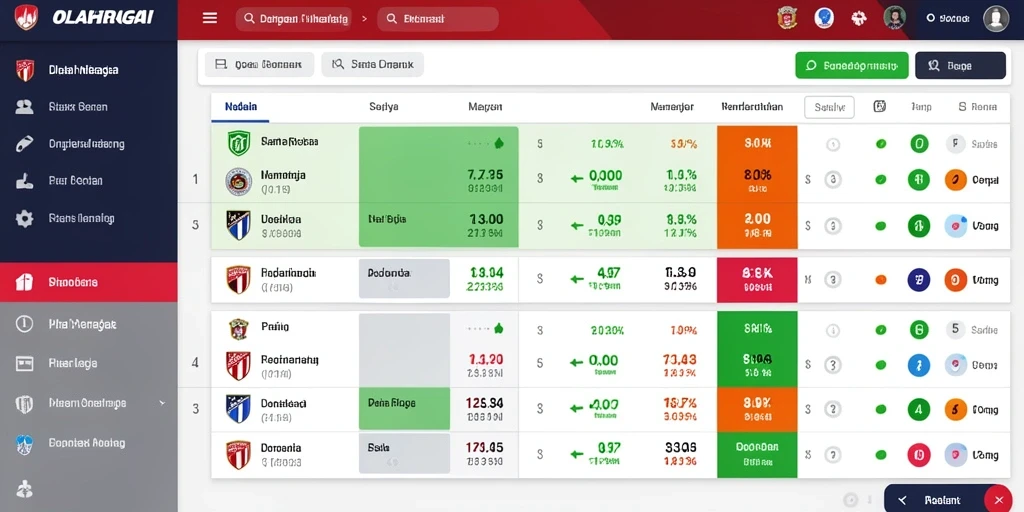This screenshot has height=512, width=1024.
Task: Click the green Sonadopmisty button
Action: tap(852, 65)
